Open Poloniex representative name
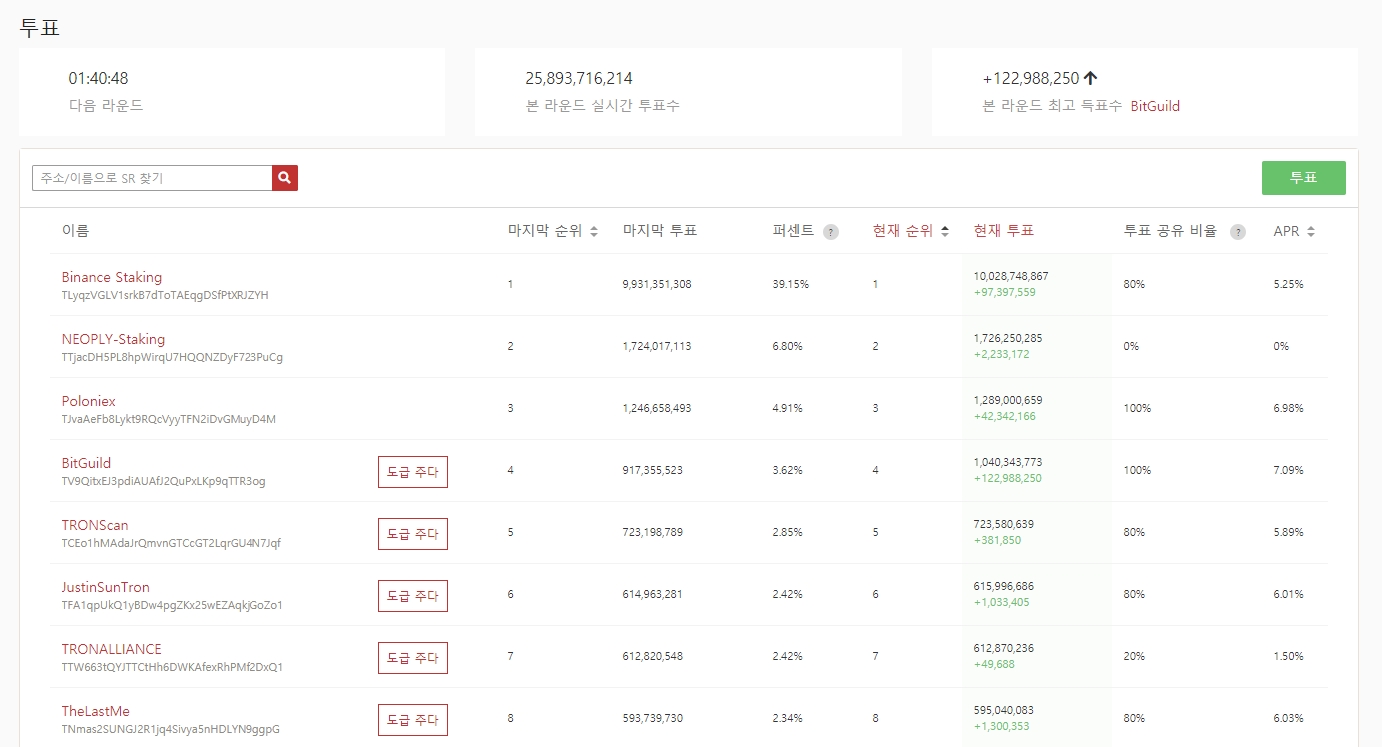1382x747 pixels. tap(89, 401)
